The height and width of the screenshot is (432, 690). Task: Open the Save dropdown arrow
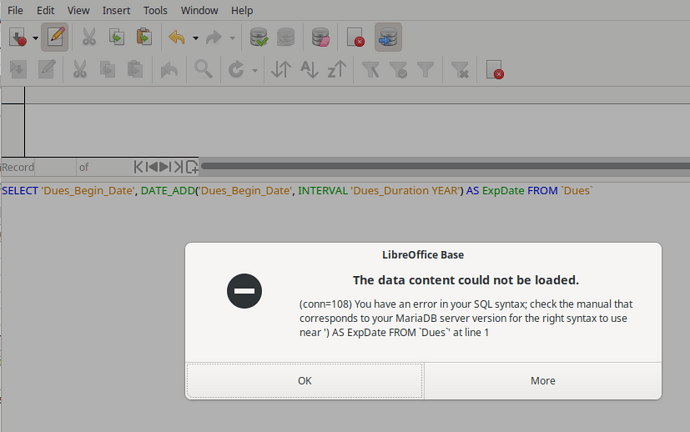point(36,38)
